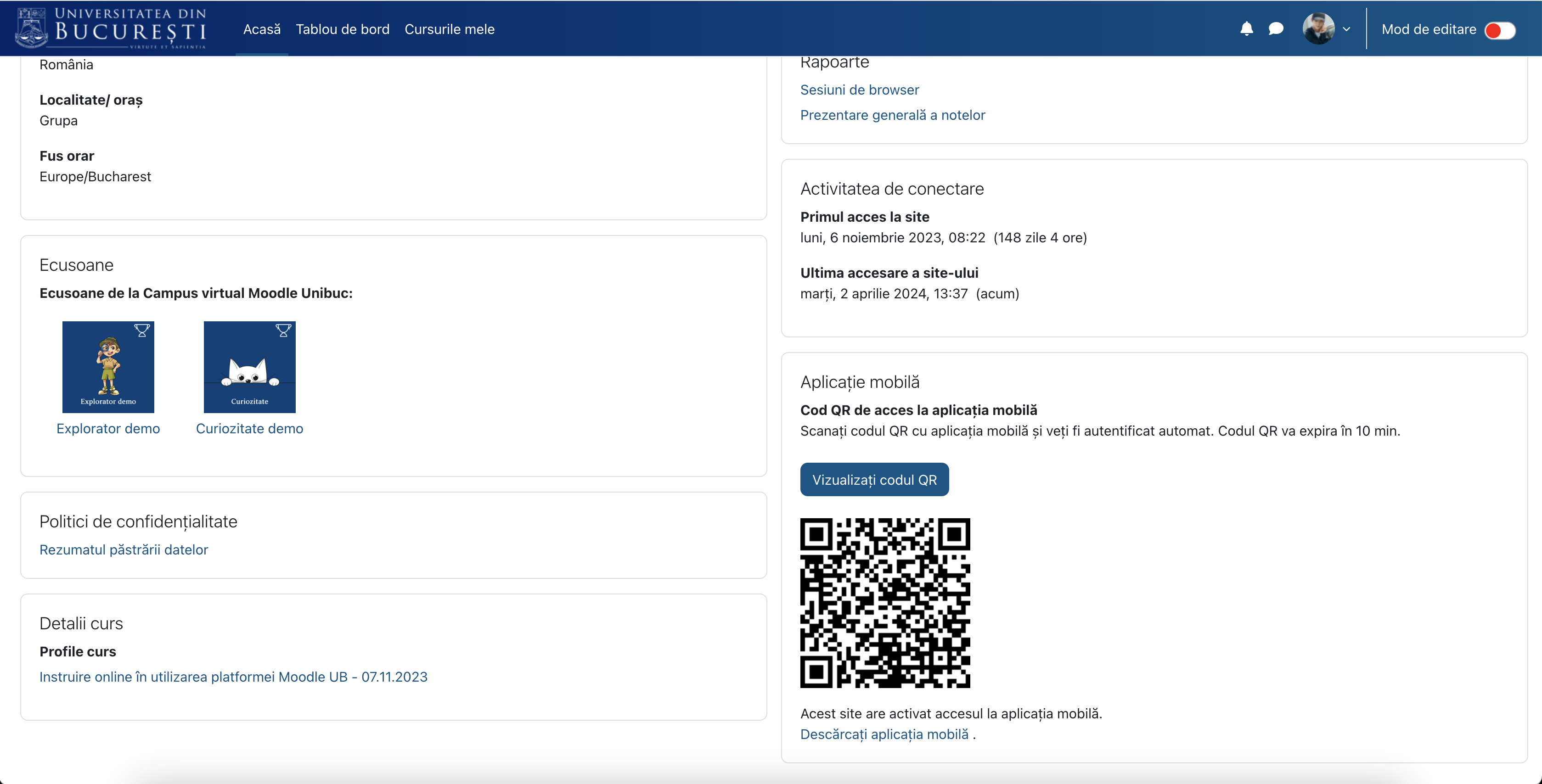Image resolution: width=1542 pixels, height=784 pixels.
Task: Click the first access date 'luni, 6 noiembrie 2023, 08:22'
Action: pos(893,238)
